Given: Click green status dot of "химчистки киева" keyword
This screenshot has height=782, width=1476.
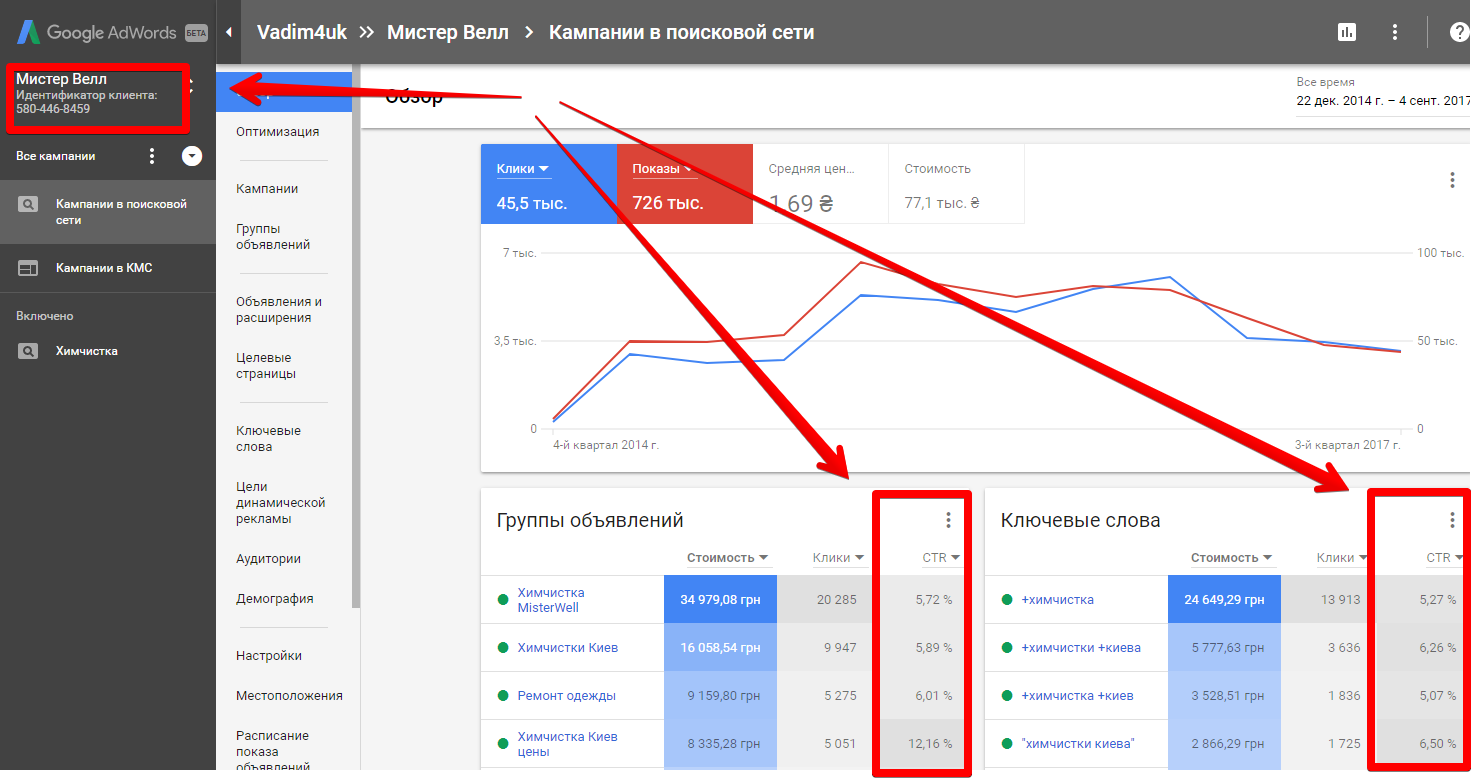Looking at the screenshot, I should 1007,744.
